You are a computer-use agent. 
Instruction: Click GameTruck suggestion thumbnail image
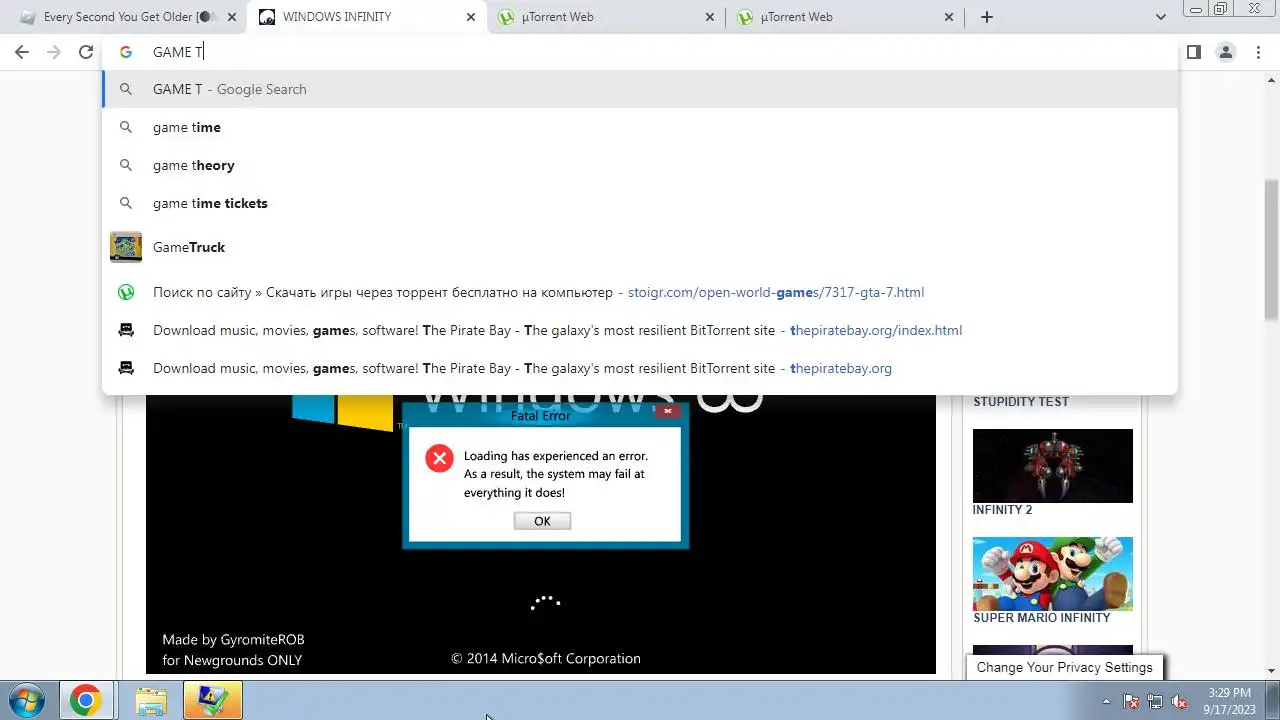pyautogui.click(x=126, y=247)
